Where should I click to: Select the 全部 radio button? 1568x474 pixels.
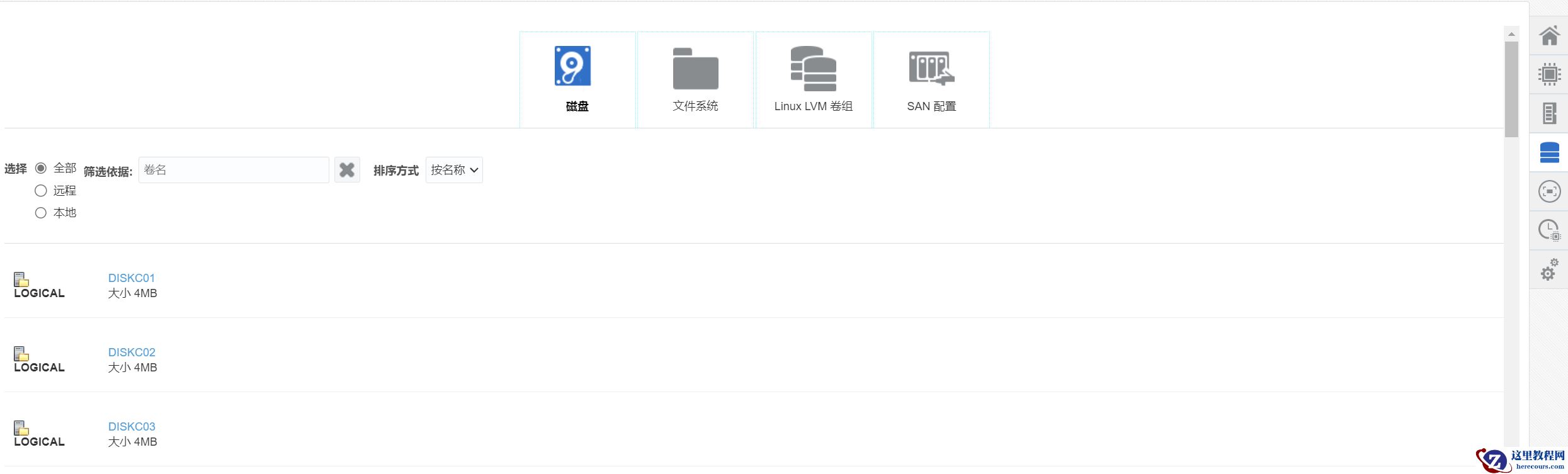click(x=41, y=168)
